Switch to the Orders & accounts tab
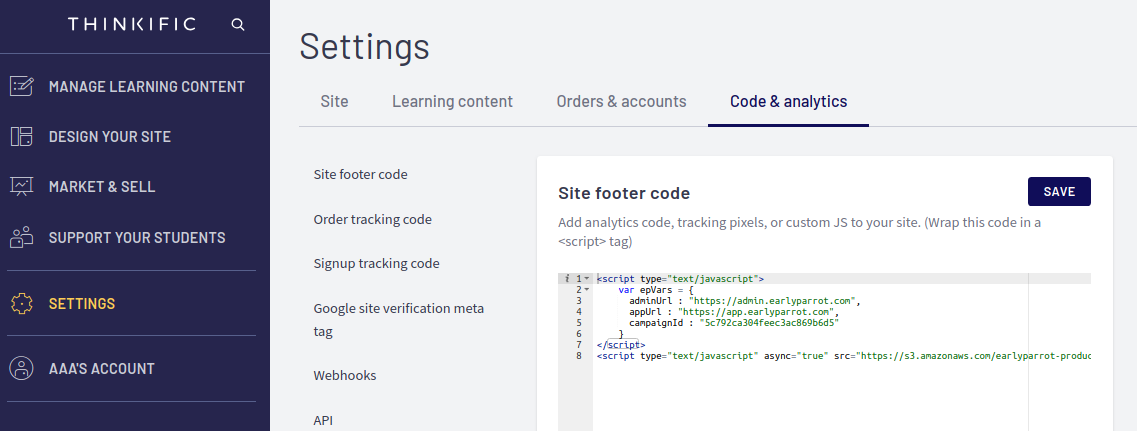Viewport: 1137px width, 431px height. pyautogui.click(x=621, y=102)
